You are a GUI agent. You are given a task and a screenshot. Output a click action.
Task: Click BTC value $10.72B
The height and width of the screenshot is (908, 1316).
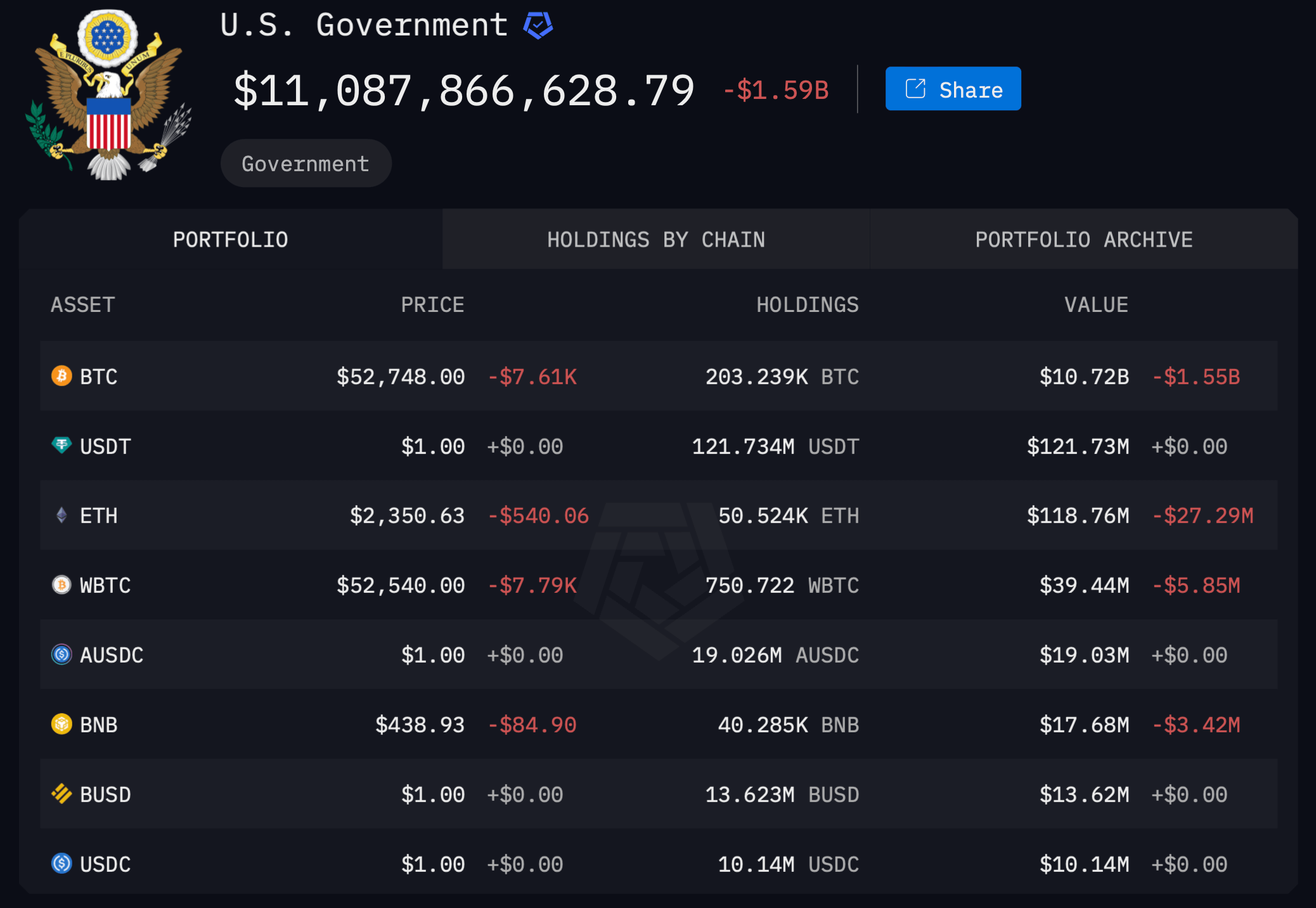pyautogui.click(x=1084, y=377)
